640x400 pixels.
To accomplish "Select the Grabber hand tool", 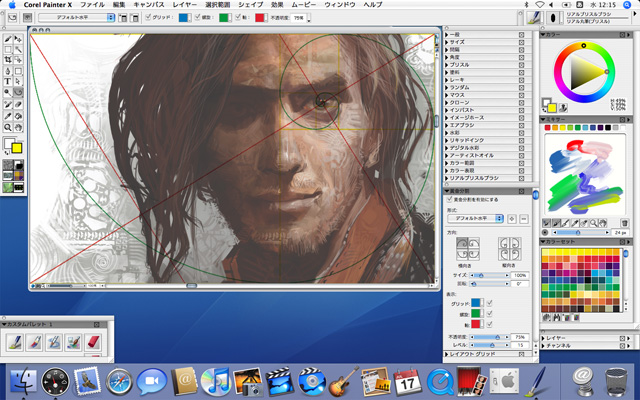I will coord(18,128).
